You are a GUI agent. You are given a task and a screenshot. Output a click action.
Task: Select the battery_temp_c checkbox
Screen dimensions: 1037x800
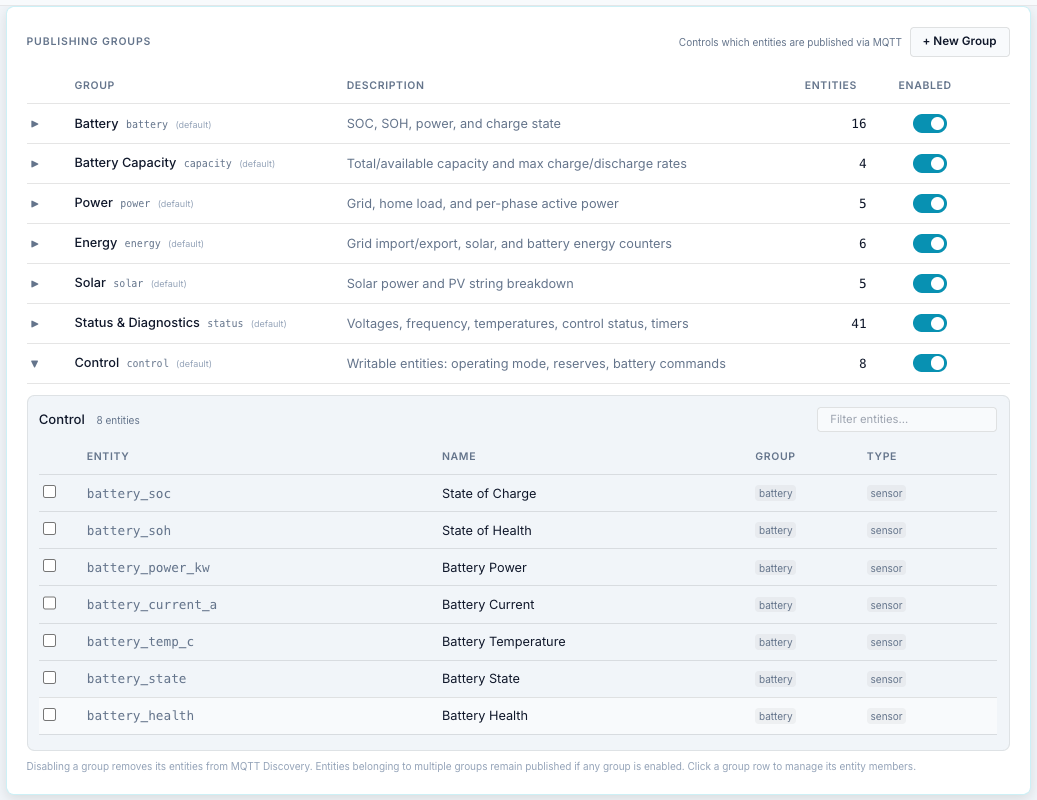pos(50,641)
